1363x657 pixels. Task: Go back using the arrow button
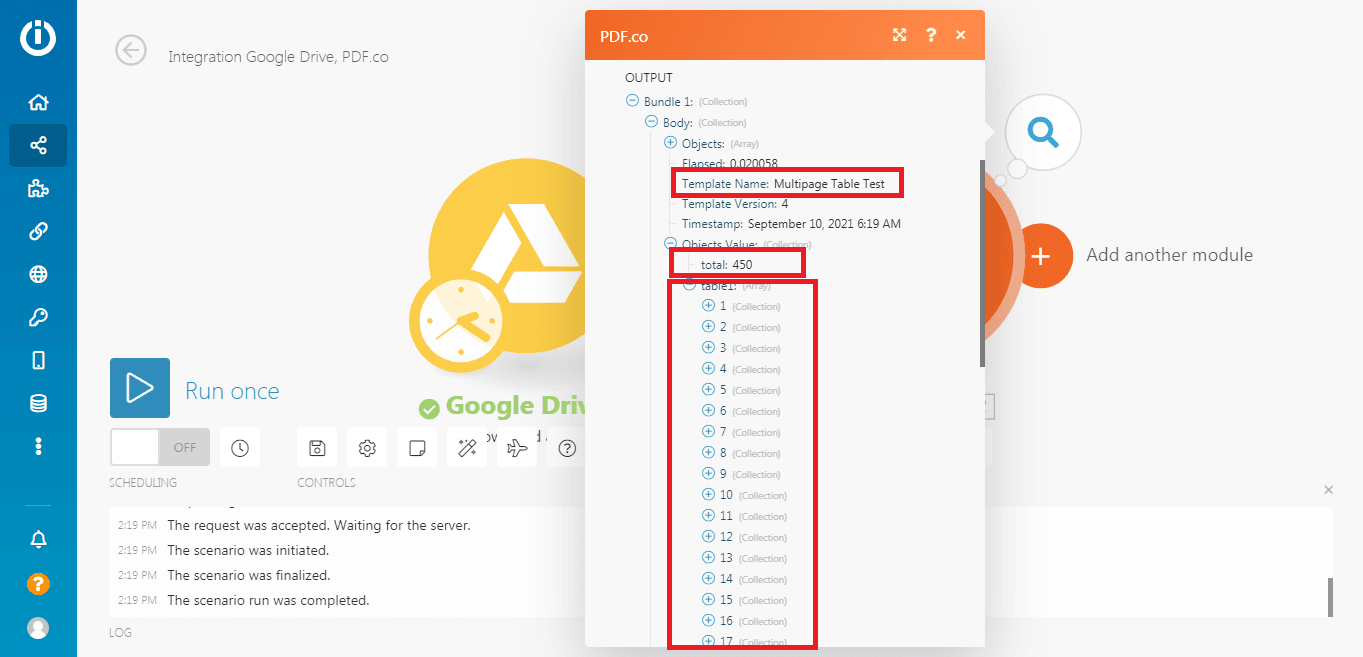(131, 50)
